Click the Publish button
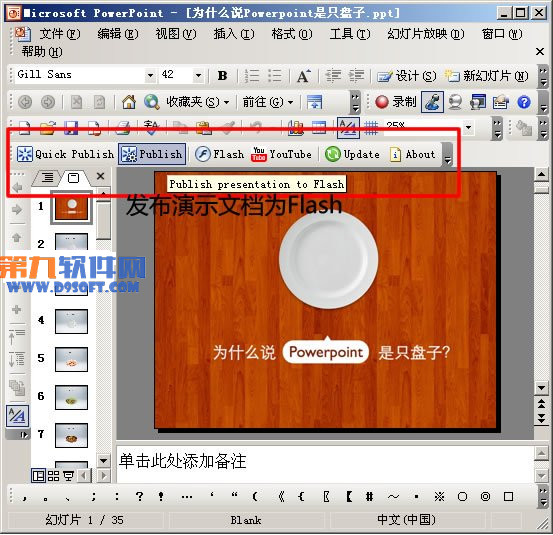Image resolution: width=553 pixels, height=535 pixels. [x=152, y=154]
